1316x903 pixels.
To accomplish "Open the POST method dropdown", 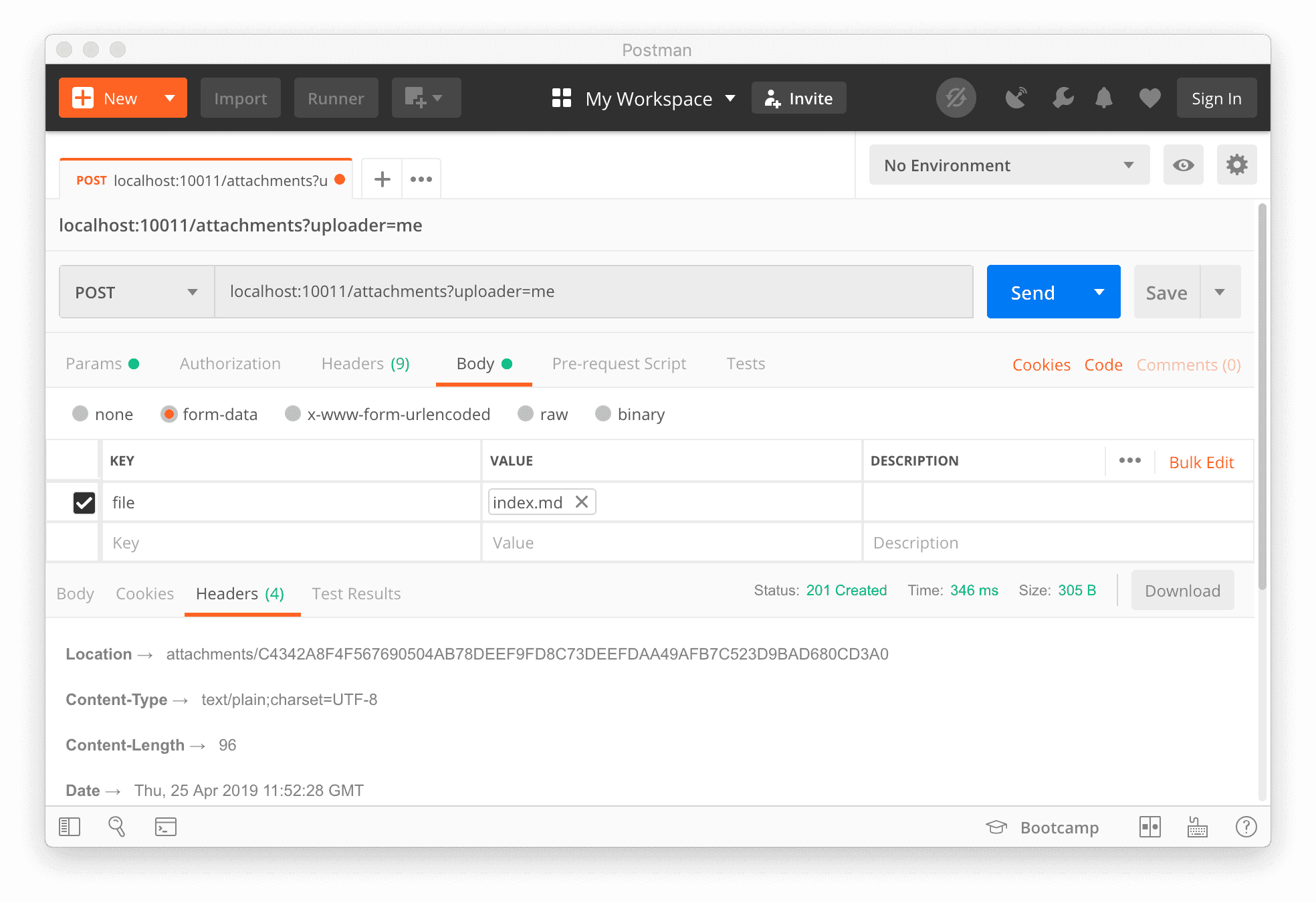I will point(136,292).
